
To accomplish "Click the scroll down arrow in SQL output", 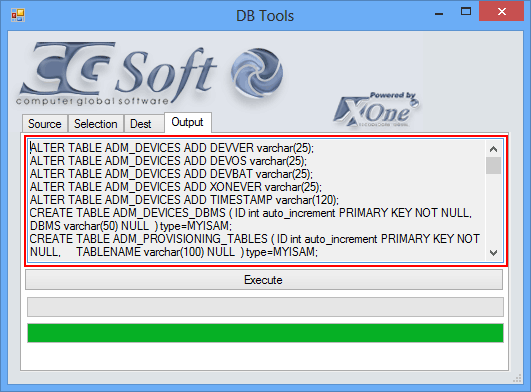I will coord(493,253).
